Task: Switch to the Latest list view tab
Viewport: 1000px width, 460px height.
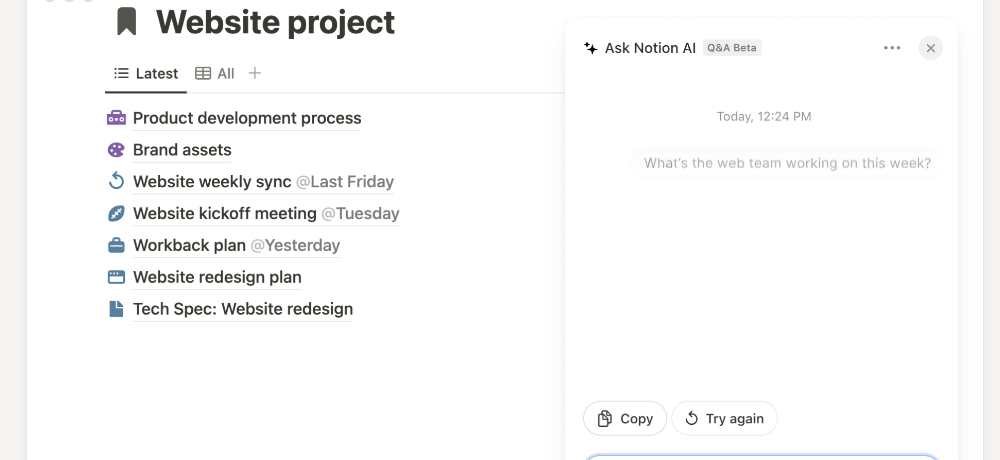Action: pyautogui.click(x=146, y=73)
